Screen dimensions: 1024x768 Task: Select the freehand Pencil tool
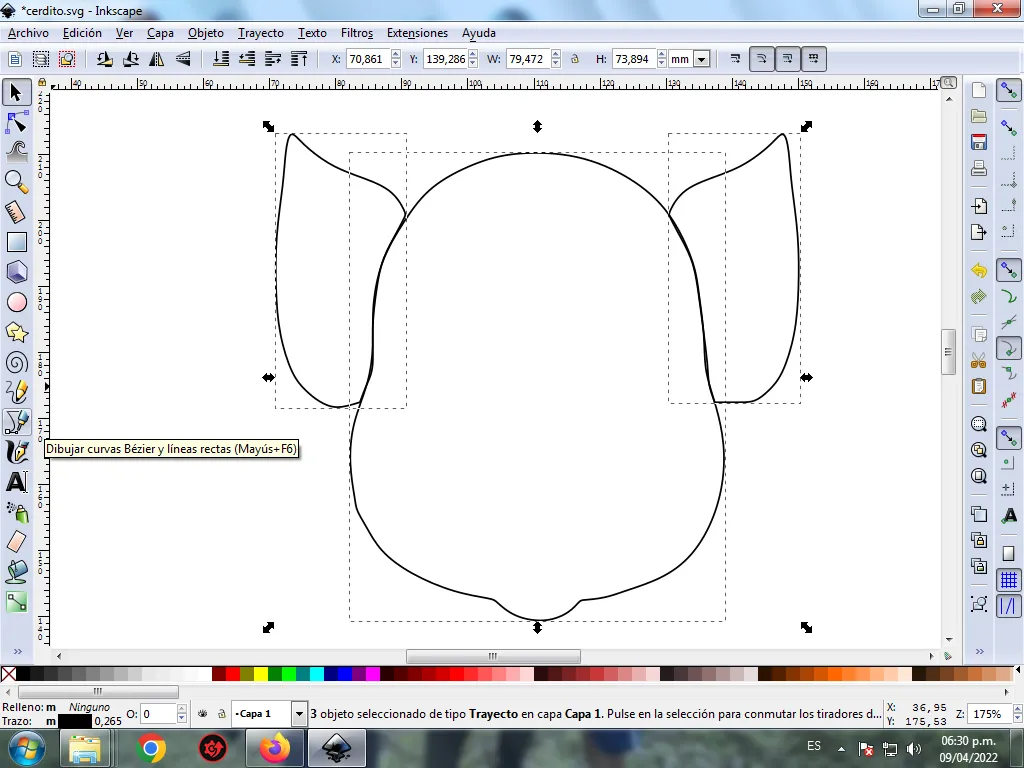pos(16,392)
